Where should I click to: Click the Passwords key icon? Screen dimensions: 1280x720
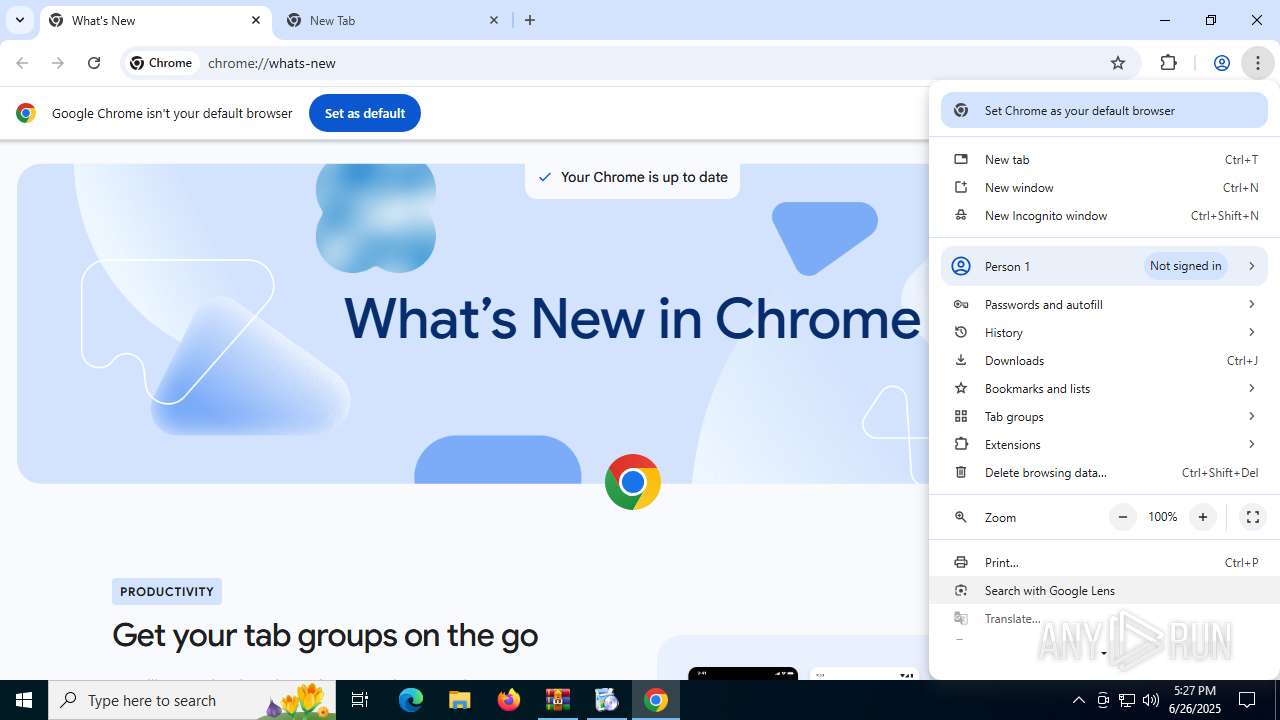(x=961, y=305)
